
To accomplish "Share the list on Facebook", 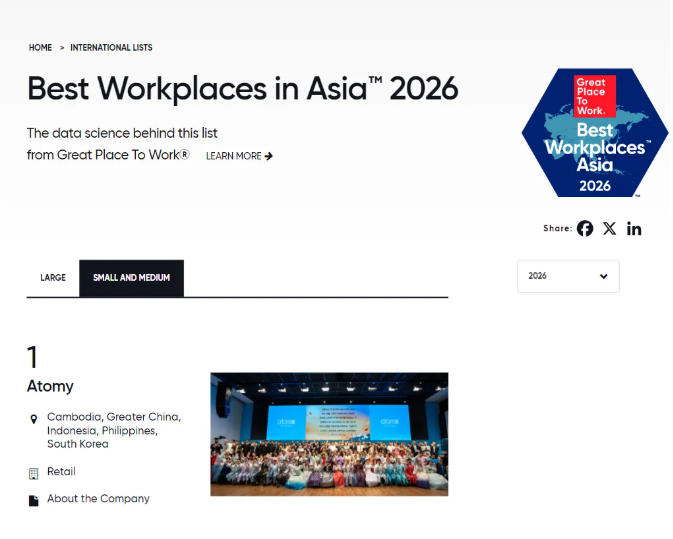I will click(585, 229).
